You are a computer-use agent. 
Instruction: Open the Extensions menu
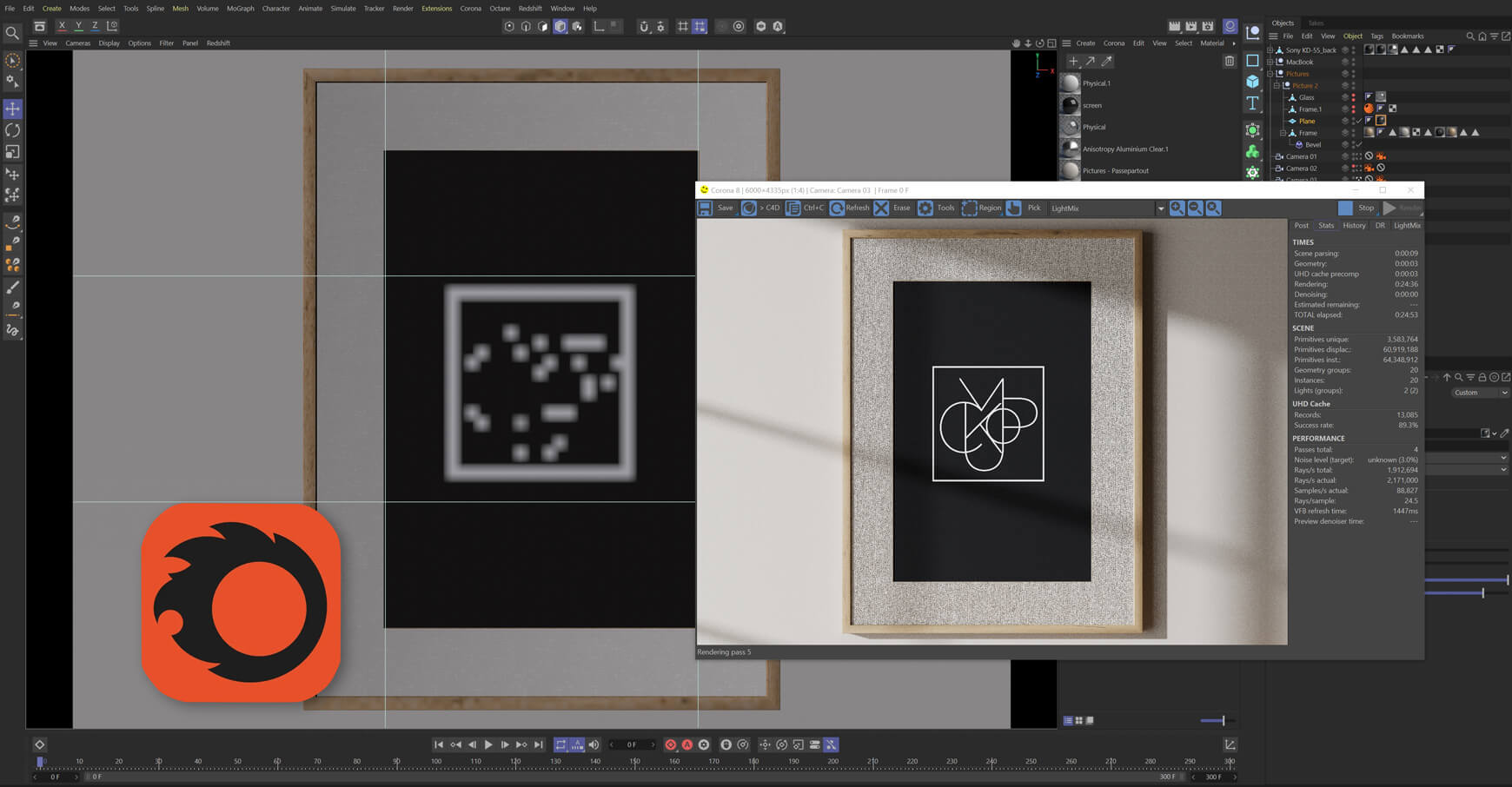coord(436,9)
